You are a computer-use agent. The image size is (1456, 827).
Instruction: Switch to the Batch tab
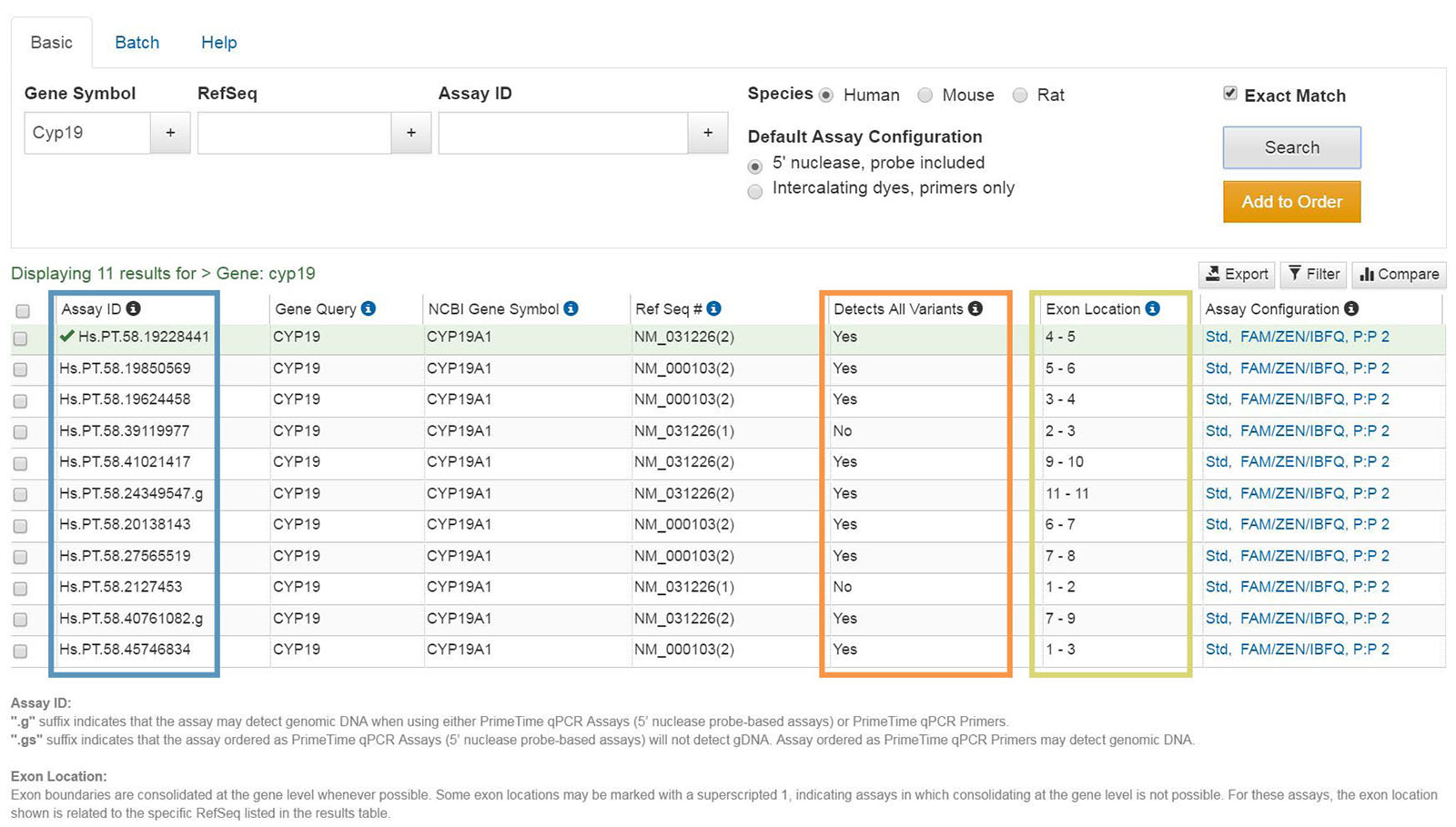click(136, 43)
